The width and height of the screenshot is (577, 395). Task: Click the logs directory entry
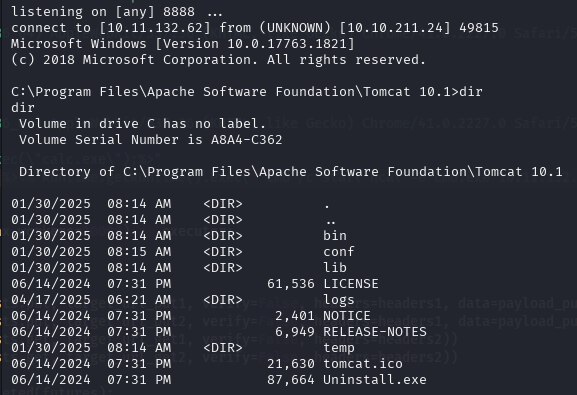click(x=339, y=300)
